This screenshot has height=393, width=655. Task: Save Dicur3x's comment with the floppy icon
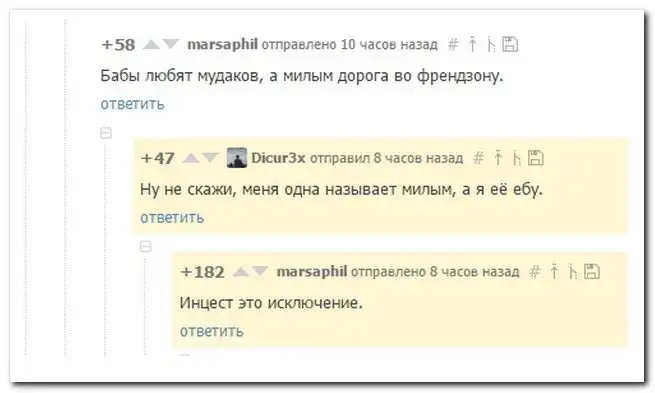click(536, 158)
